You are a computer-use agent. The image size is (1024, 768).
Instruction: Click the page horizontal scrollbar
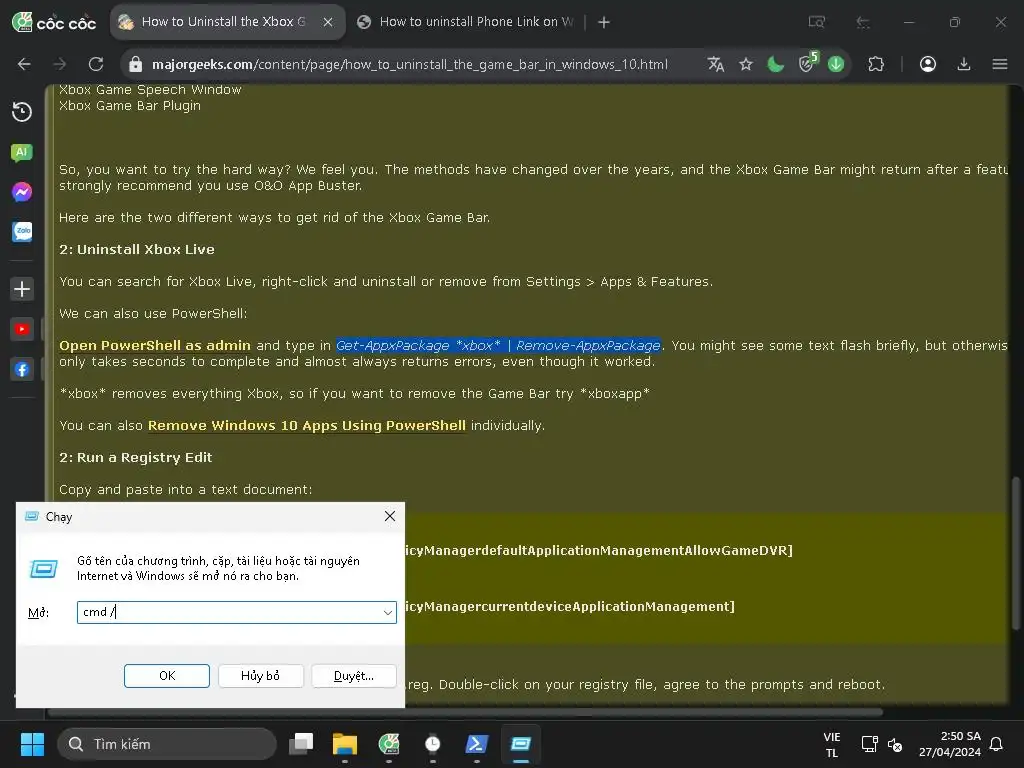pos(465,712)
